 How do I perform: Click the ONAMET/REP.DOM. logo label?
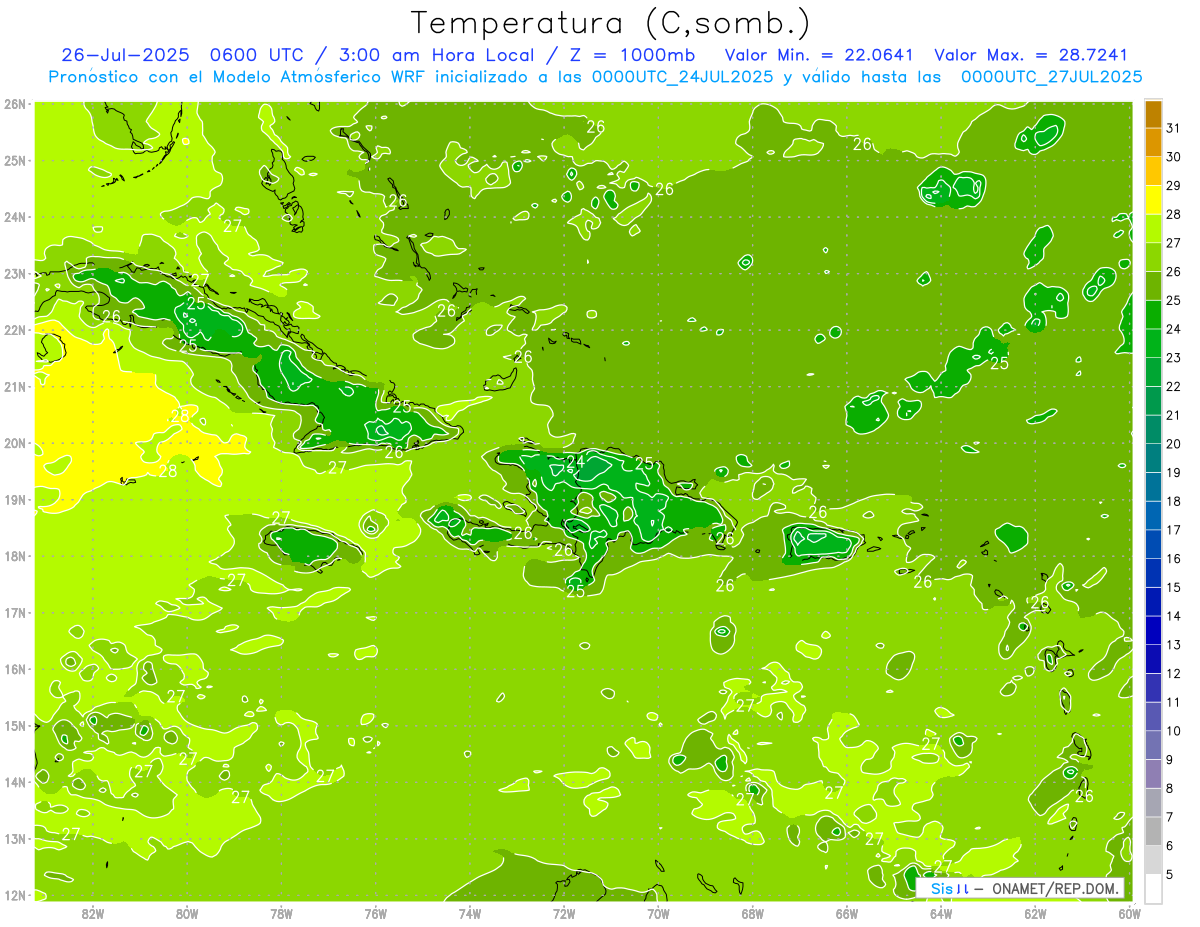click(x=1057, y=888)
